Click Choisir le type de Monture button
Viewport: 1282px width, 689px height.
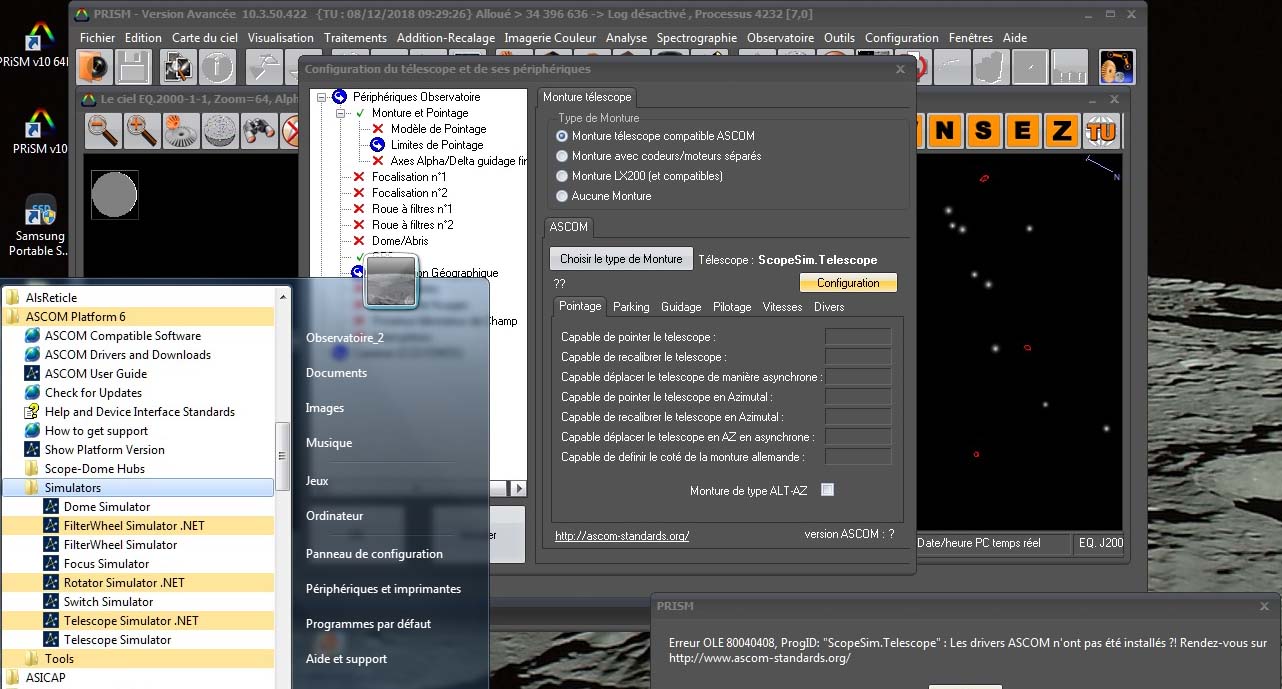(x=620, y=259)
